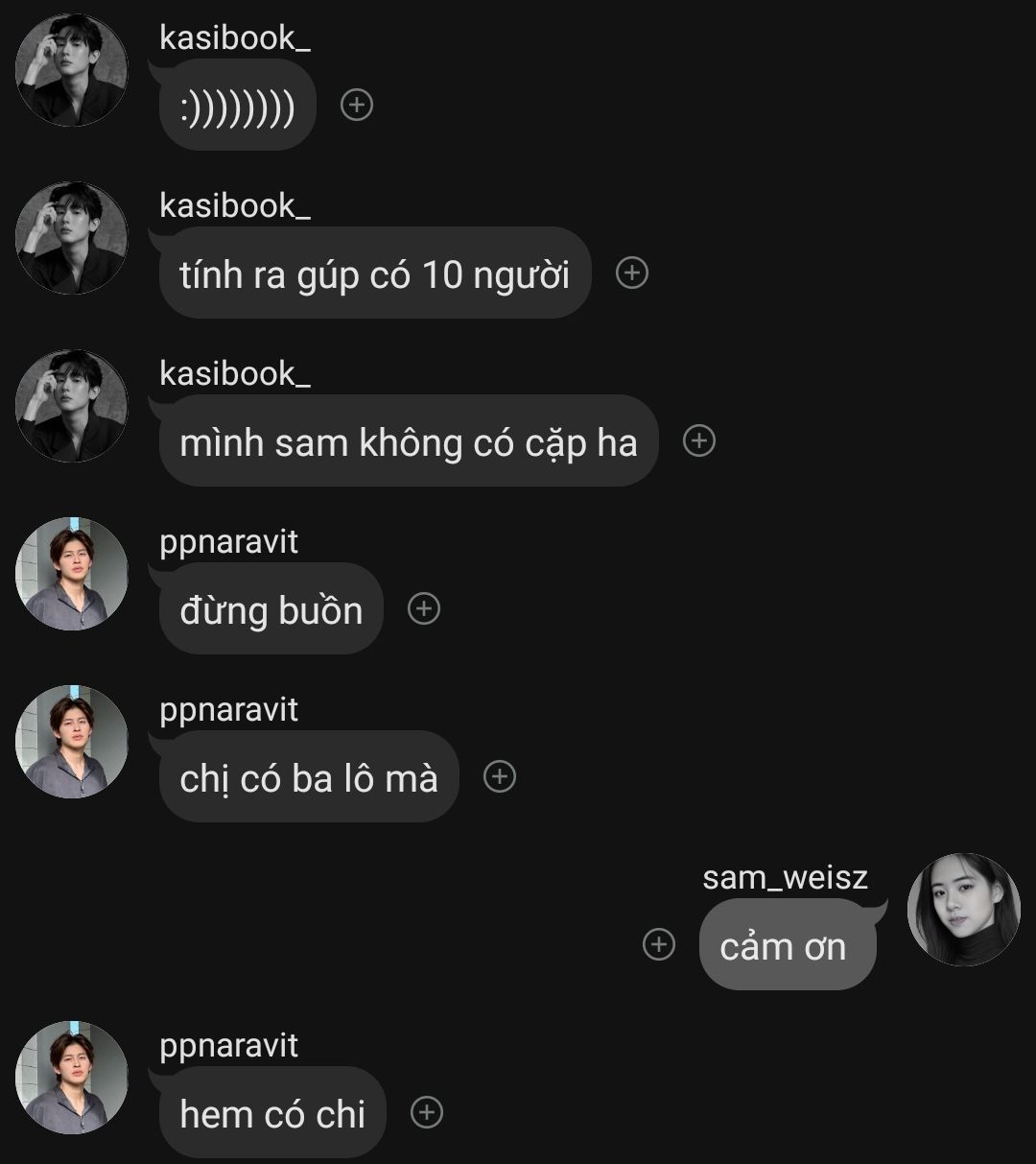The width and height of the screenshot is (1036, 1164).
Task: Select the "hem có chi" message bubble
Action: pyautogui.click(x=272, y=1114)
